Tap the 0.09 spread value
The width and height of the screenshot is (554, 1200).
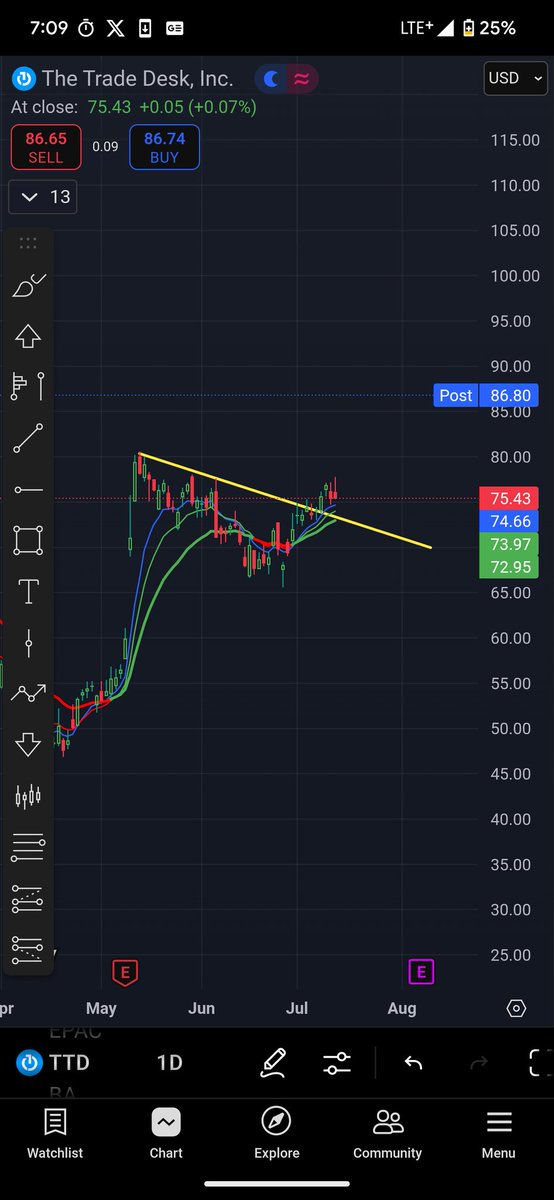point(105,147)
